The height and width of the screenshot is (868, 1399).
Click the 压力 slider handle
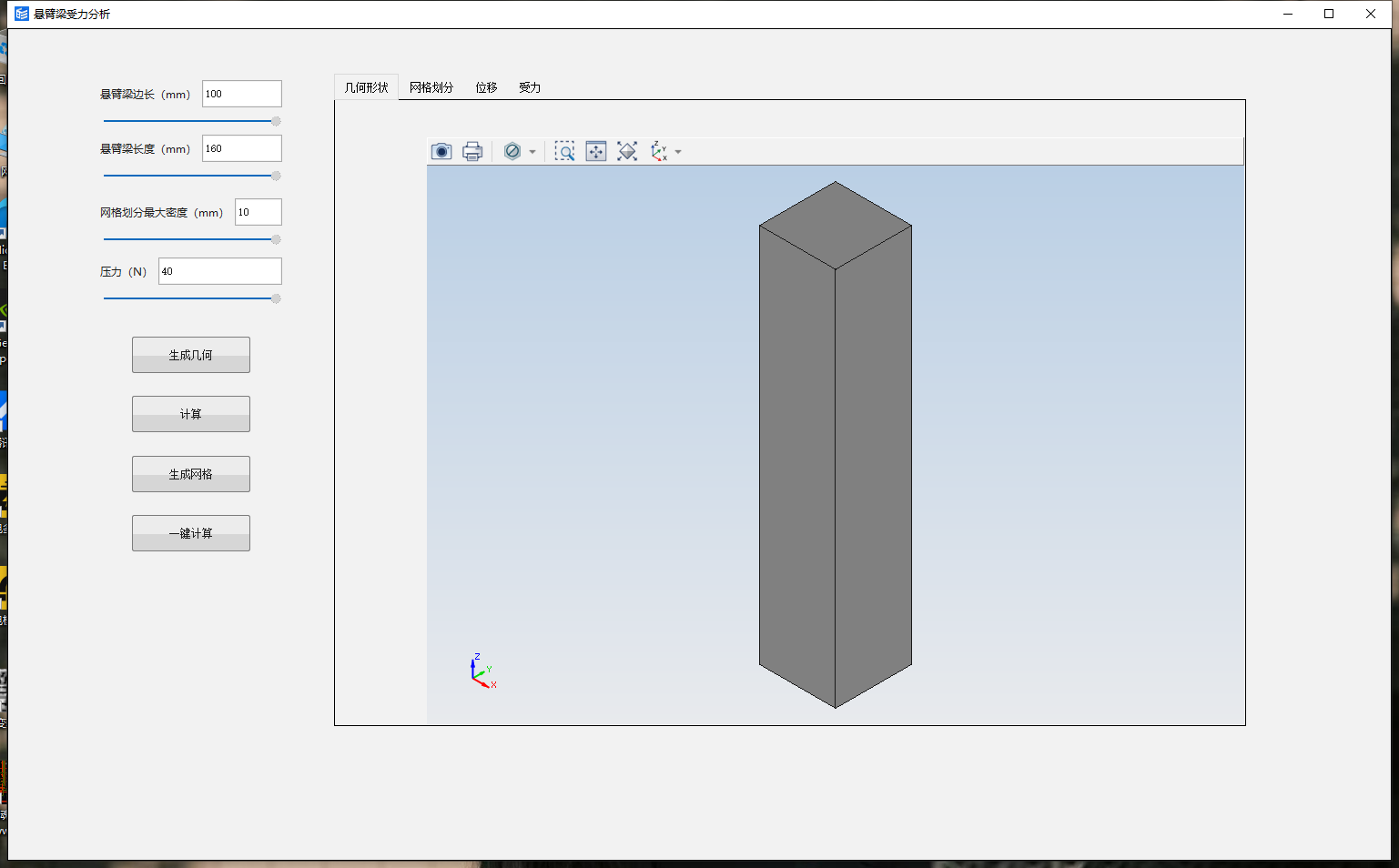pyautogui.click(x=276, y=298)
